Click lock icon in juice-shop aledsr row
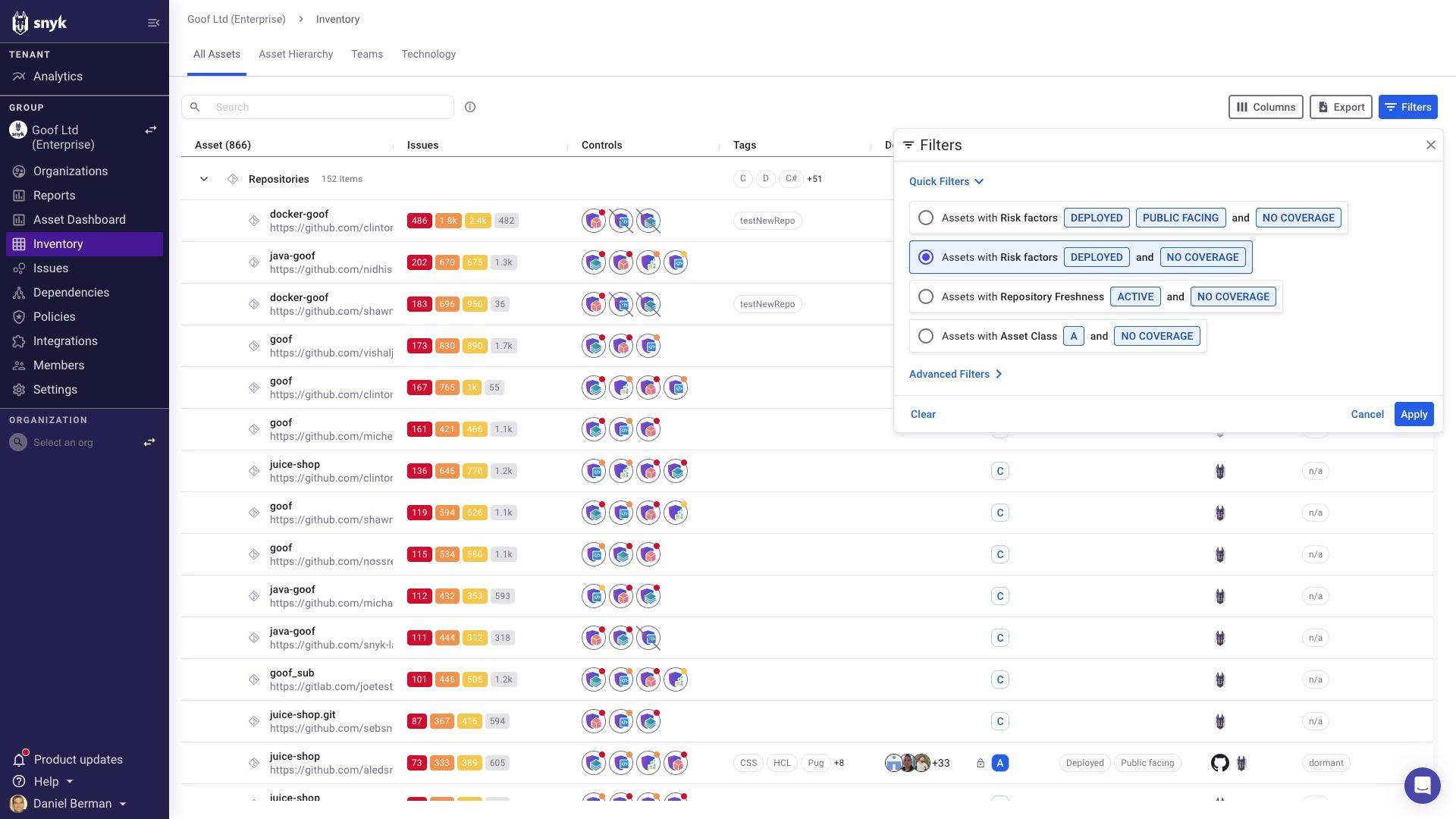Image resolution: width=1456 pixels, height=819 pixels. click(x=980, y=763)
